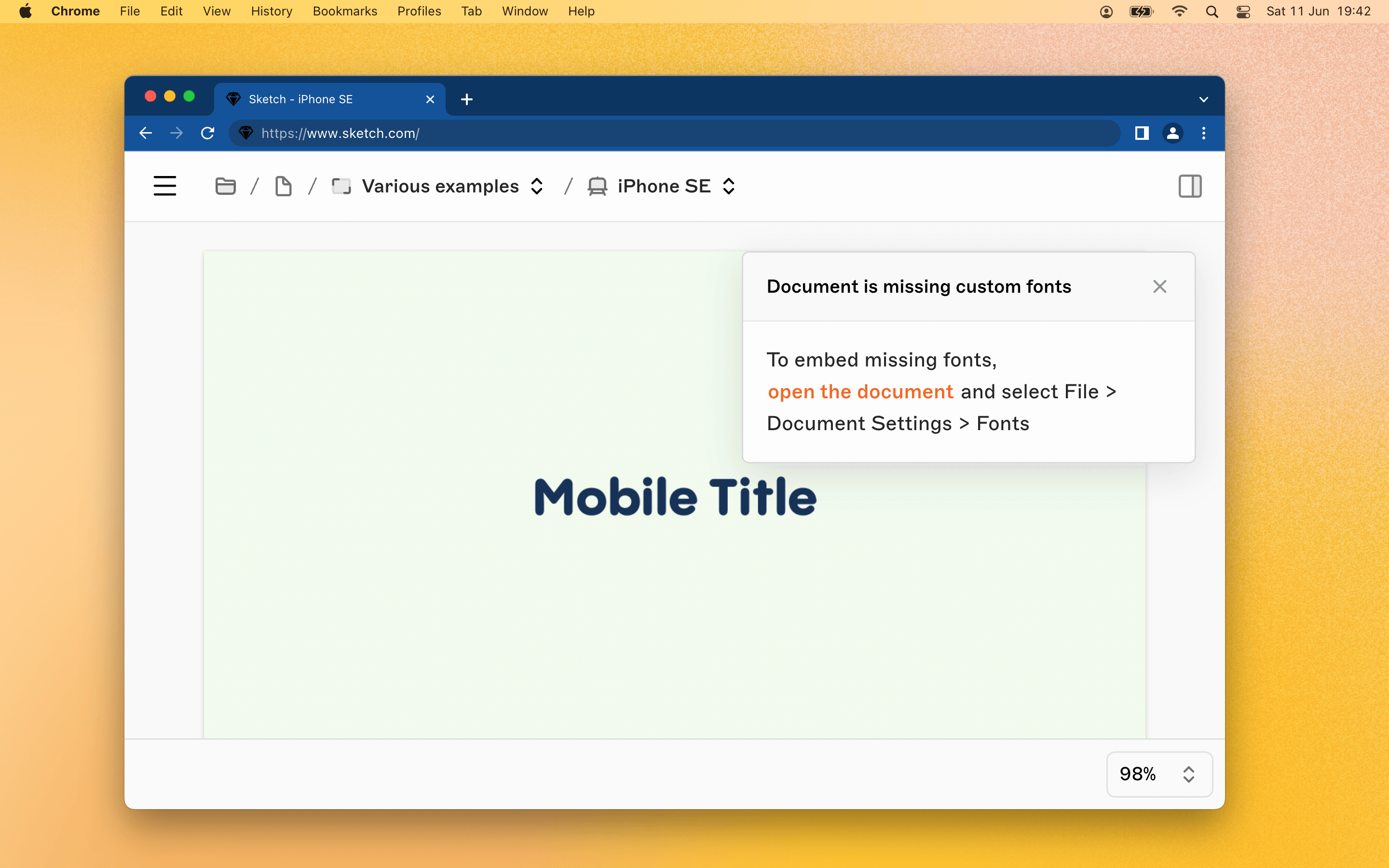Screen dimensions: 1389x868
Task: Click the artboard icon beside iPhone SE
Action: click(597, 186)
